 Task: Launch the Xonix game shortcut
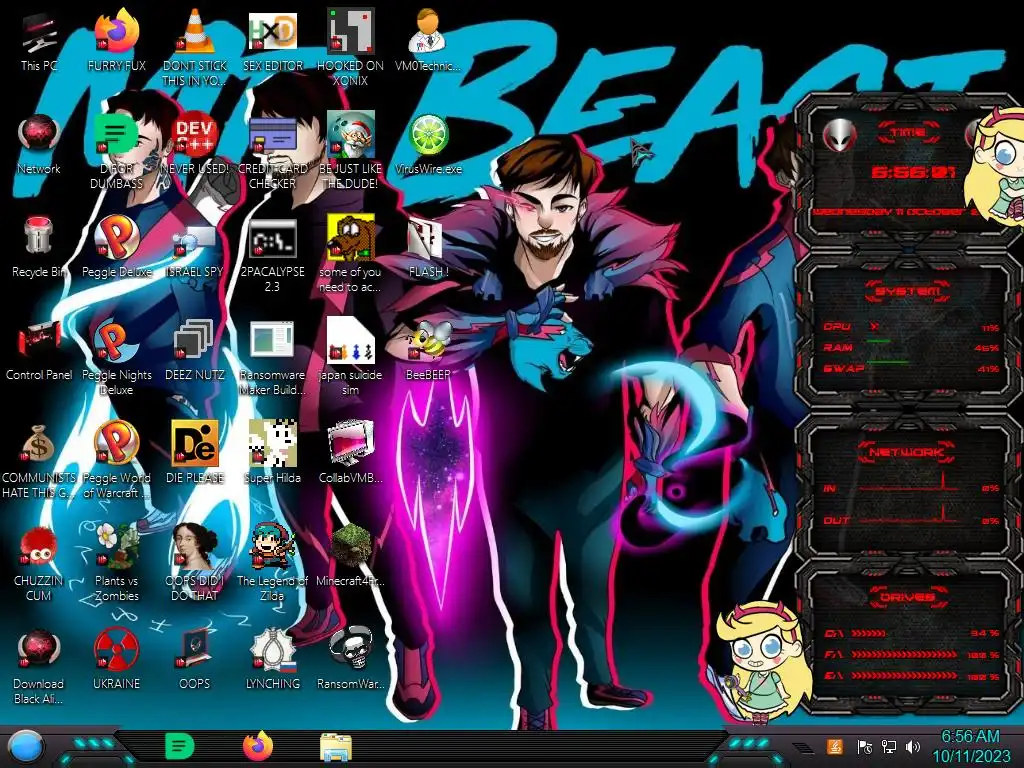[350, 47]
